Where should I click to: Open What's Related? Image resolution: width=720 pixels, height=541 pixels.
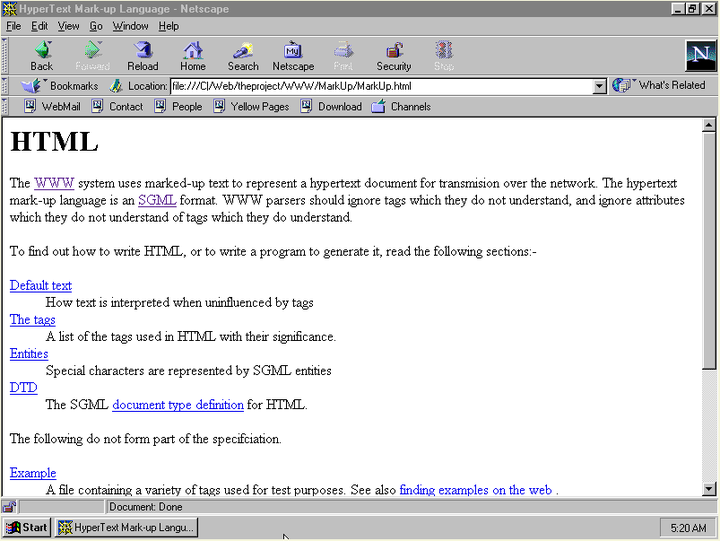pyautogui.click(x=659, y=85)
